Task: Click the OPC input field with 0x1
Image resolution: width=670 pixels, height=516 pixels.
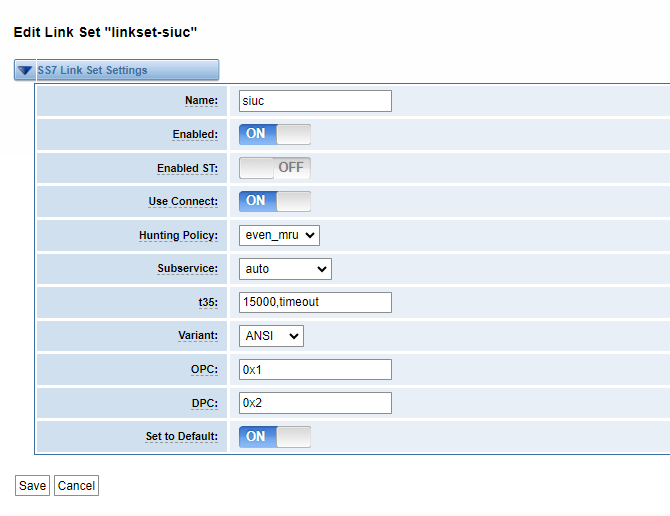Action: click(315, 369)
